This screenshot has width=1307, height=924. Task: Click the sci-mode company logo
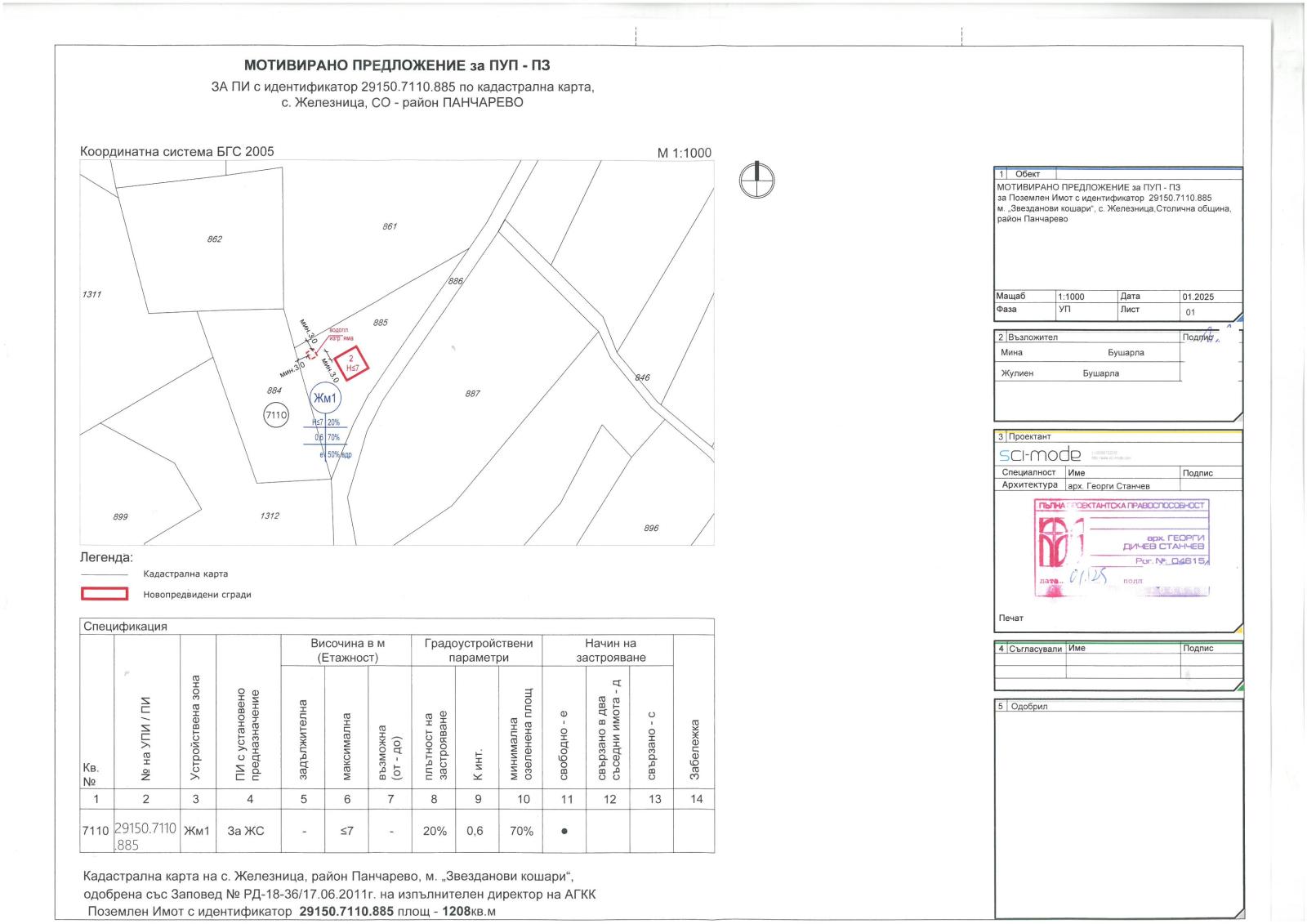pyautogui.click(x=1040, y=455)
